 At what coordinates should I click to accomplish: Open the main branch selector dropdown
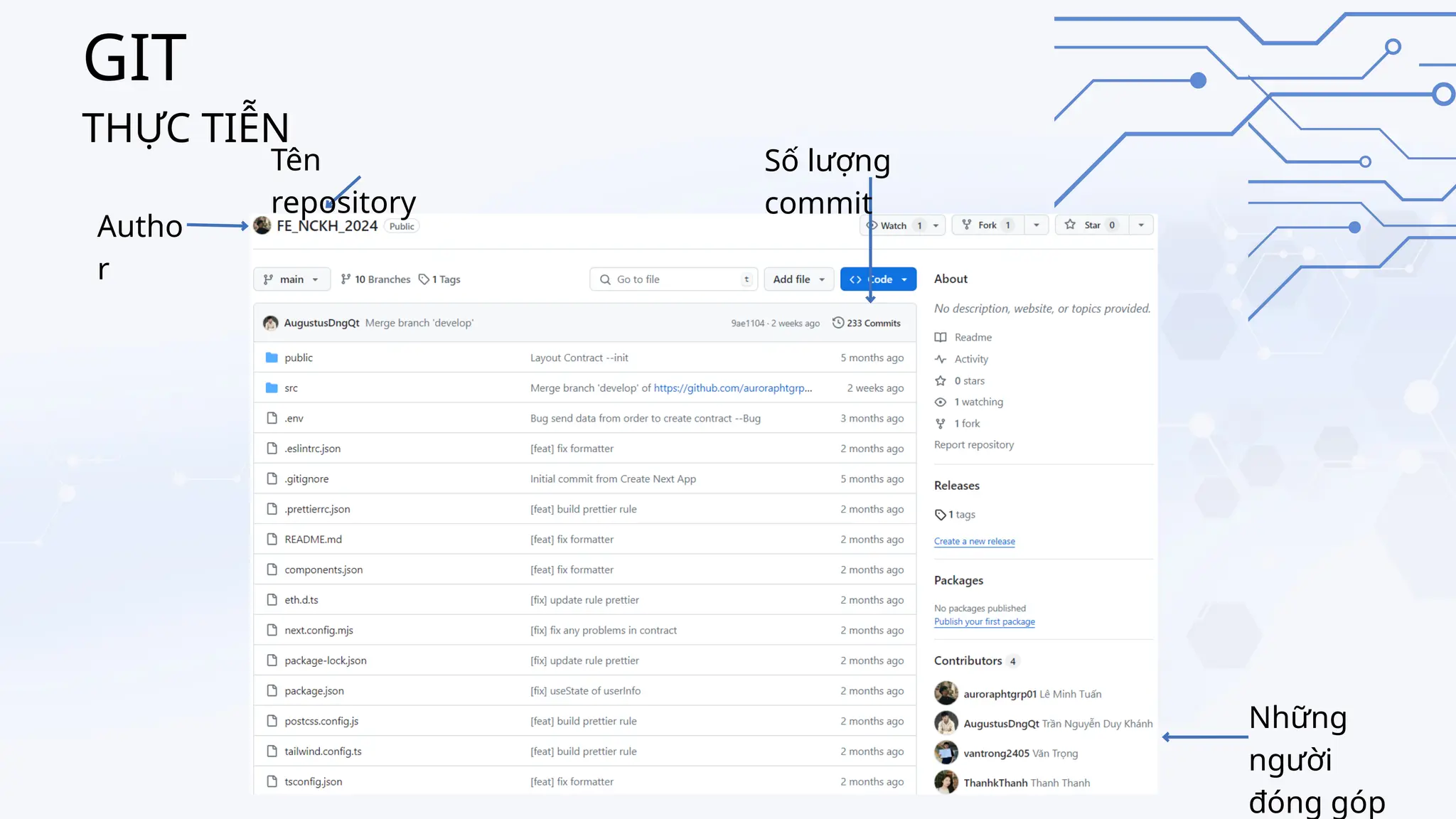[291, 279]
